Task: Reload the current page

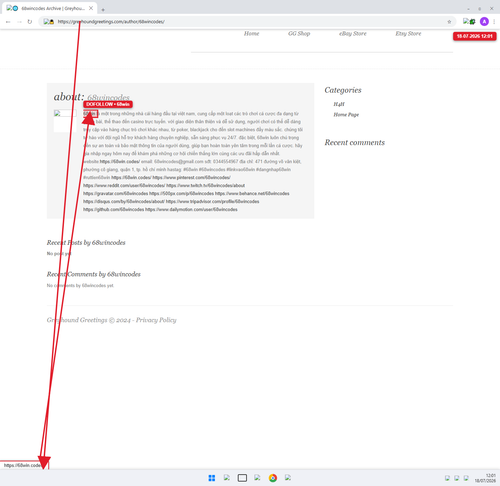Action: click(x=30, y=22)
